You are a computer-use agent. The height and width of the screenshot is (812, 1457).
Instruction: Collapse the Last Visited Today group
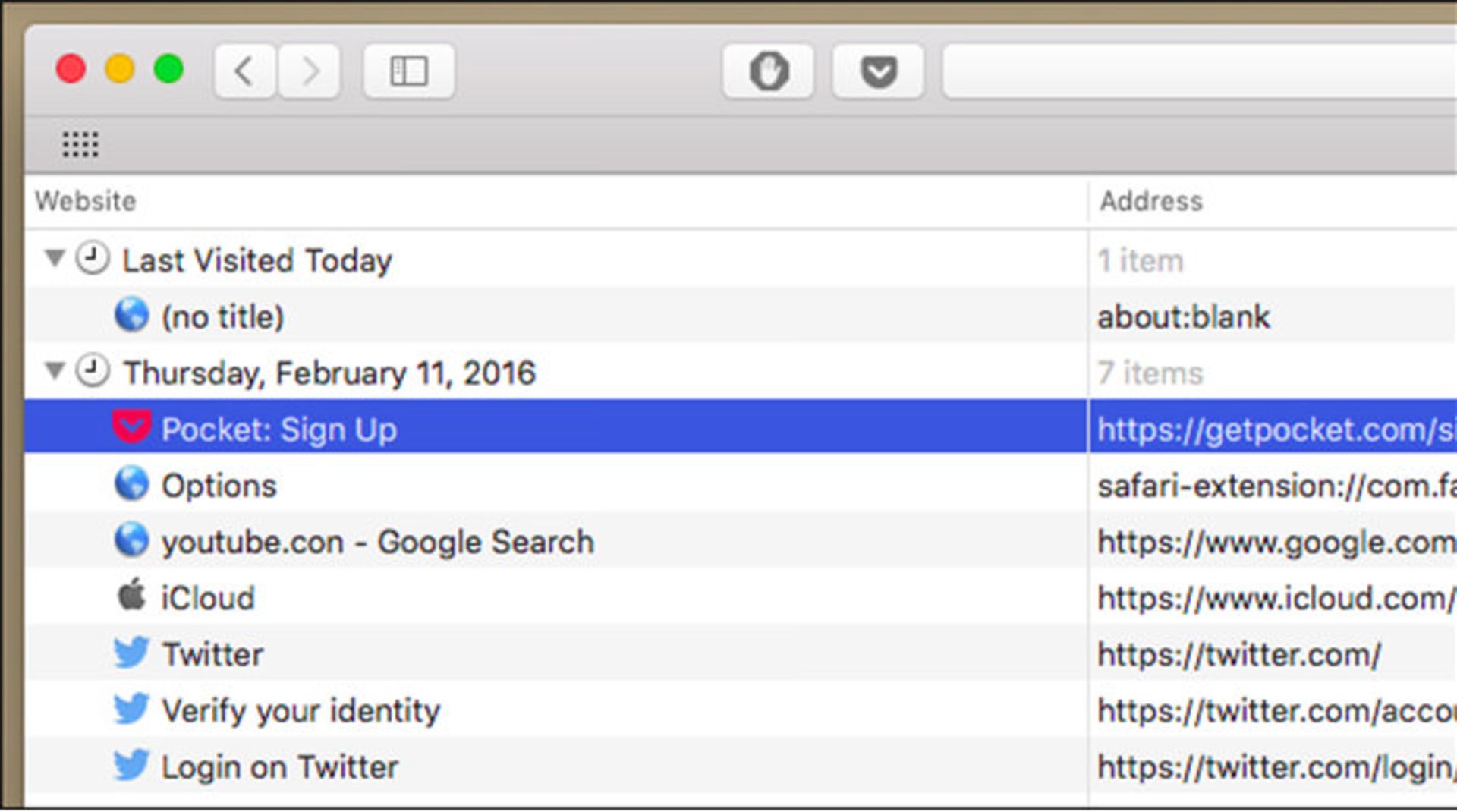pos(54,259)
